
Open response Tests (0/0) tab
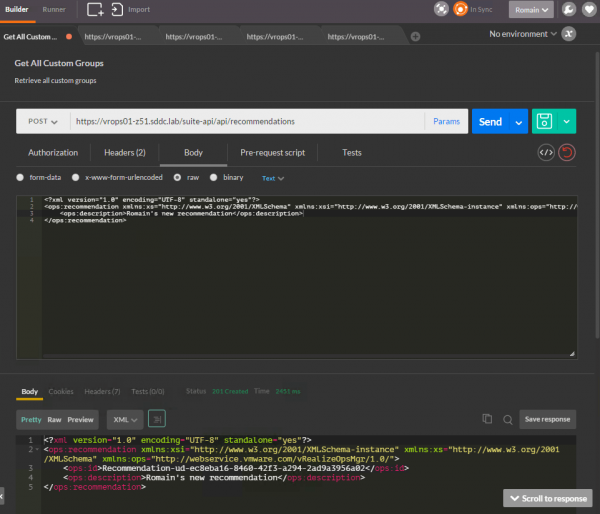point(148,392)
